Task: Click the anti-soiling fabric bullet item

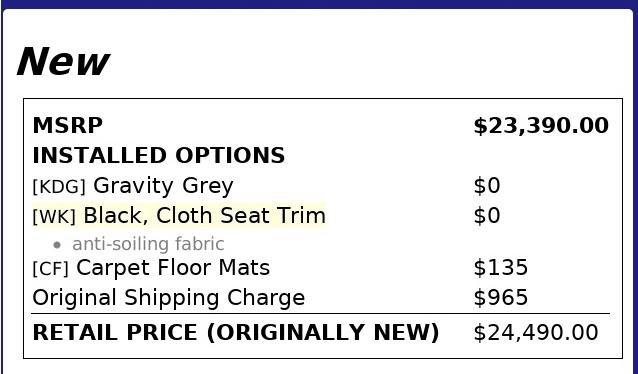Action: (x=148, y=244)
